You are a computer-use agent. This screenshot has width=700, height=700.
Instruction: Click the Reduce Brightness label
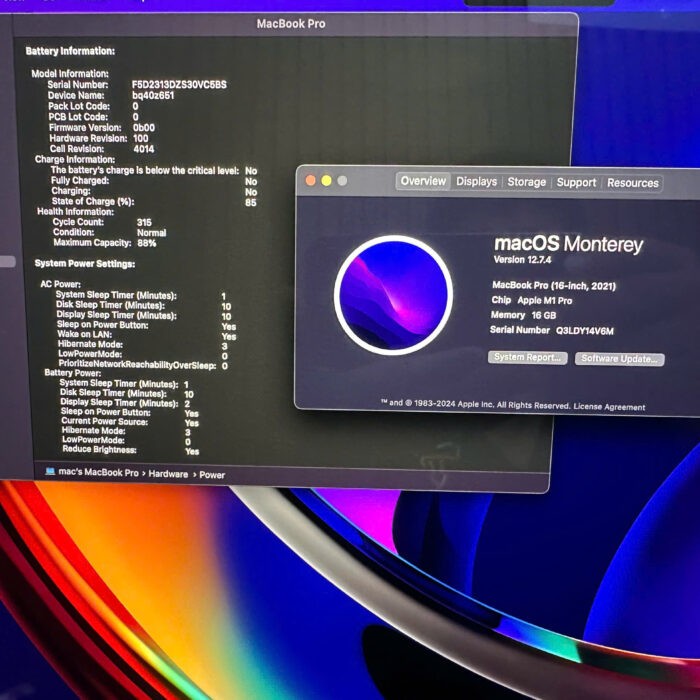coord(99,449)
